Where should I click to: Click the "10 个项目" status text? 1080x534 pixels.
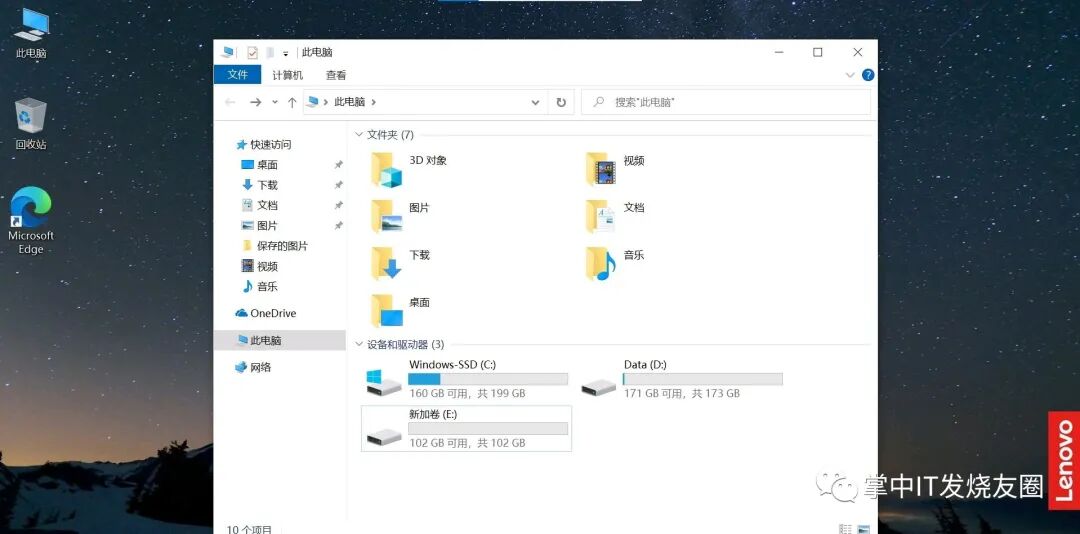point(249,529)
